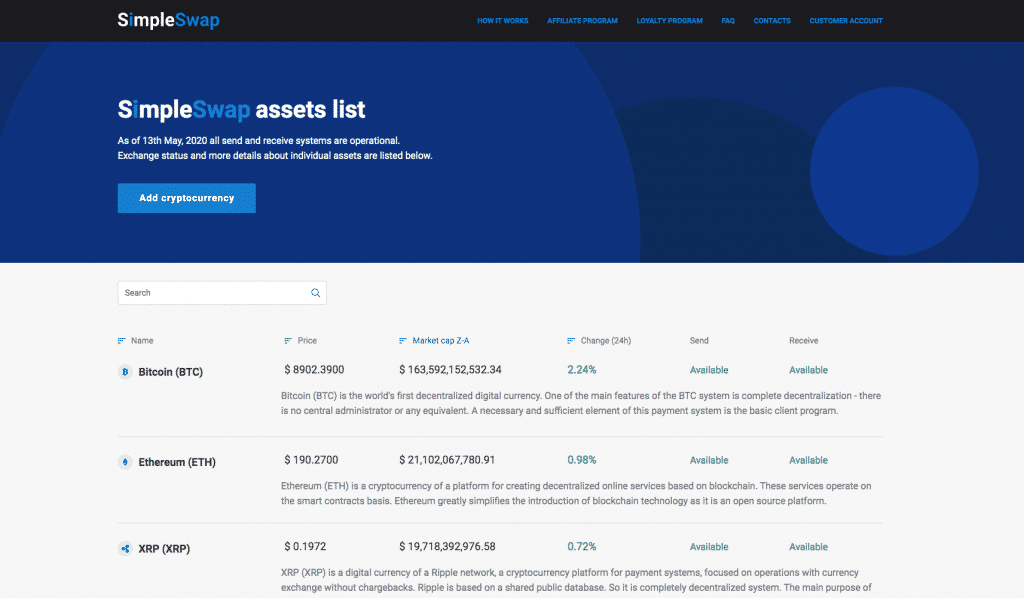This screenshot has width=1024, height=598.
Task: Click Bitcoin Send status Available
Action: pyautogui.click(x=709, y=370)
